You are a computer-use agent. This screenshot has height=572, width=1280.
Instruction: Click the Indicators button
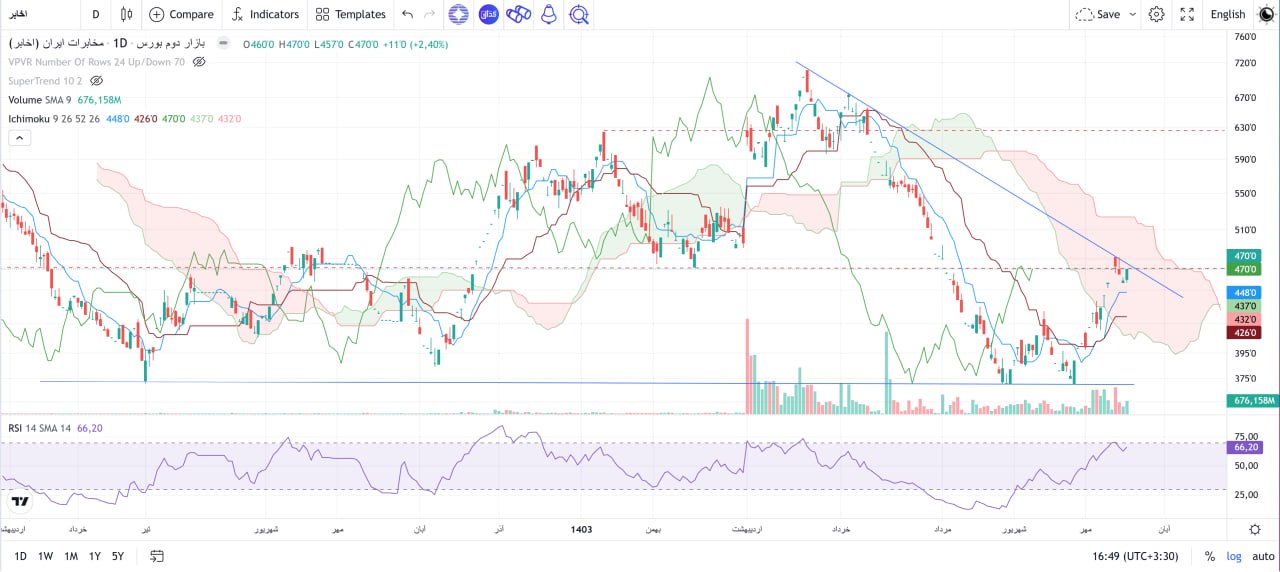point(265,14)
